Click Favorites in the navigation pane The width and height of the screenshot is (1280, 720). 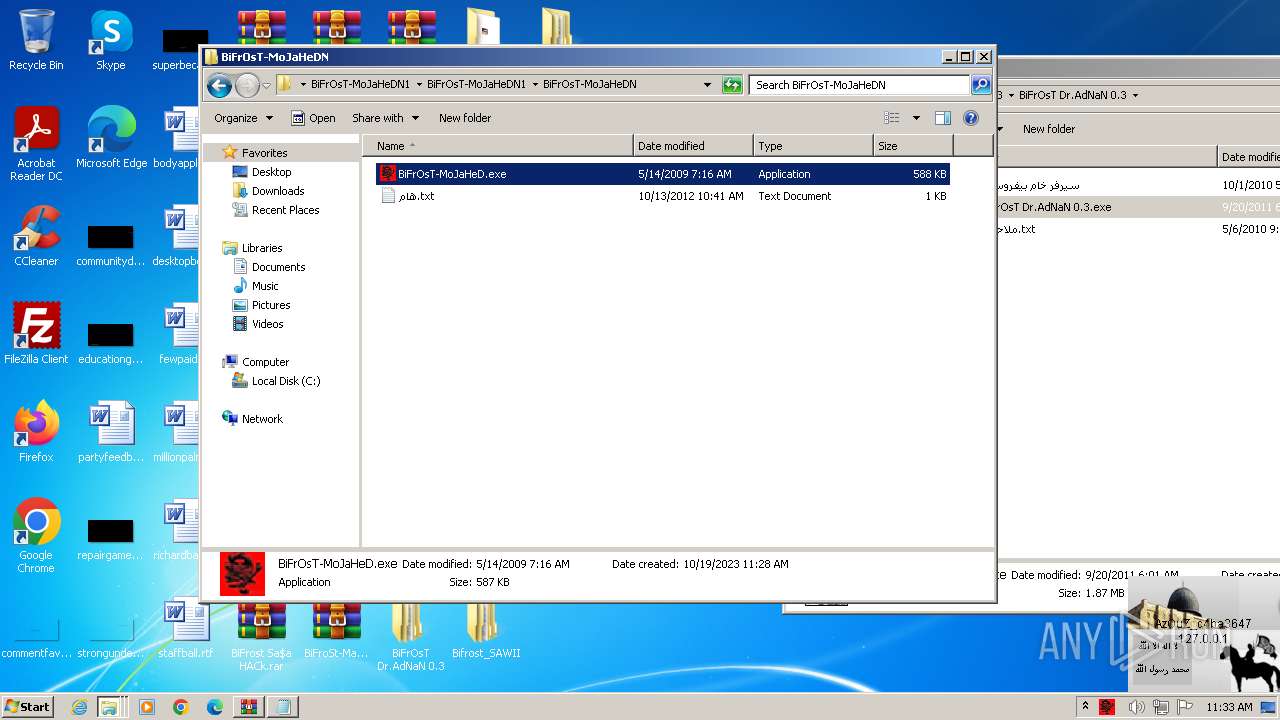coord(264,153)
